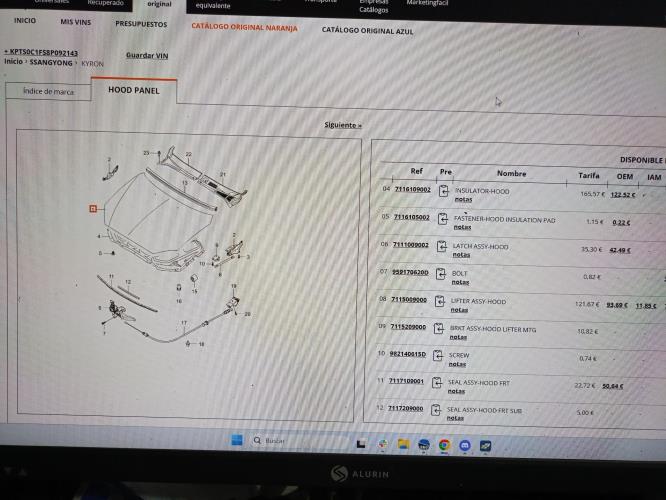Open notas under BOLT
This screenshot has width=666, height=500.
460,282
